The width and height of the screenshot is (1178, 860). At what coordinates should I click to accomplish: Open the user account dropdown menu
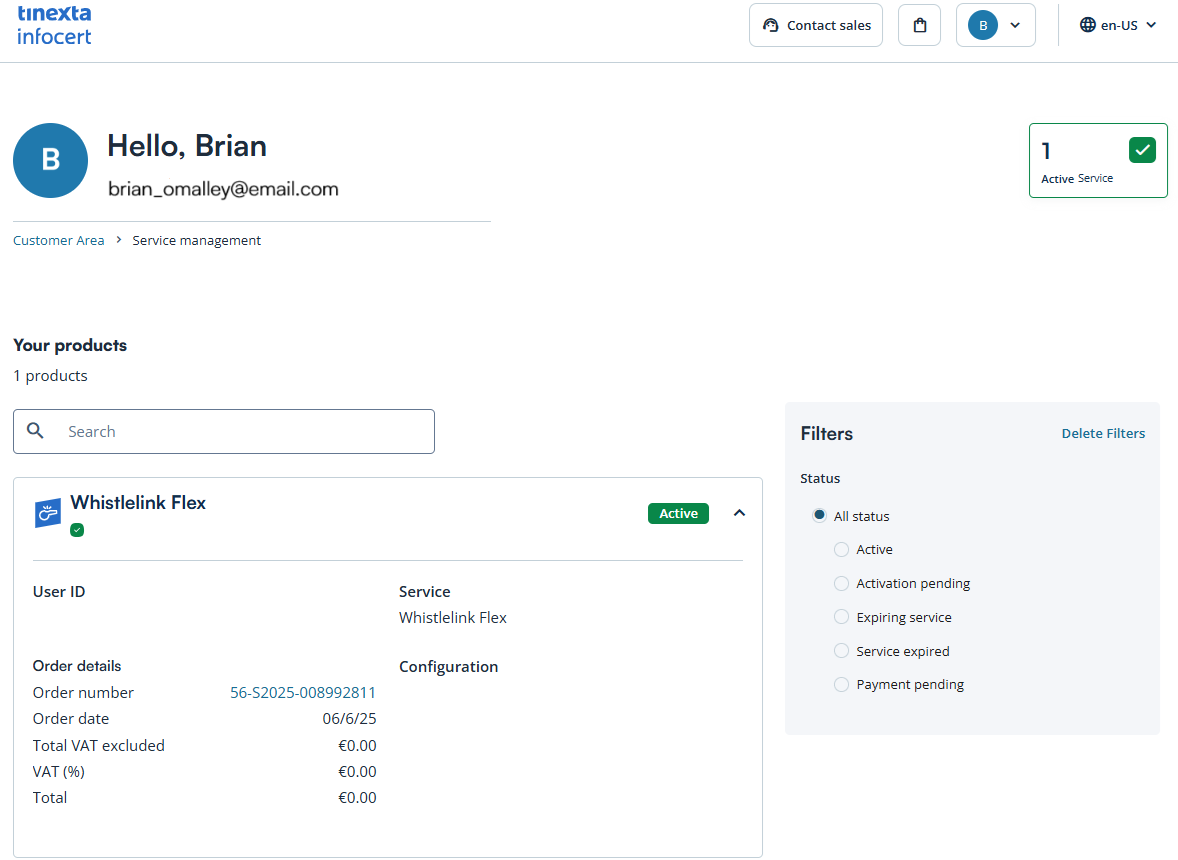coord(995,25)
